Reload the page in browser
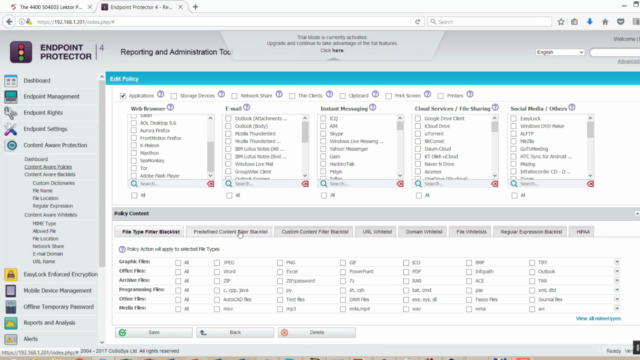The image size is (640, 360). coord(417,22)
